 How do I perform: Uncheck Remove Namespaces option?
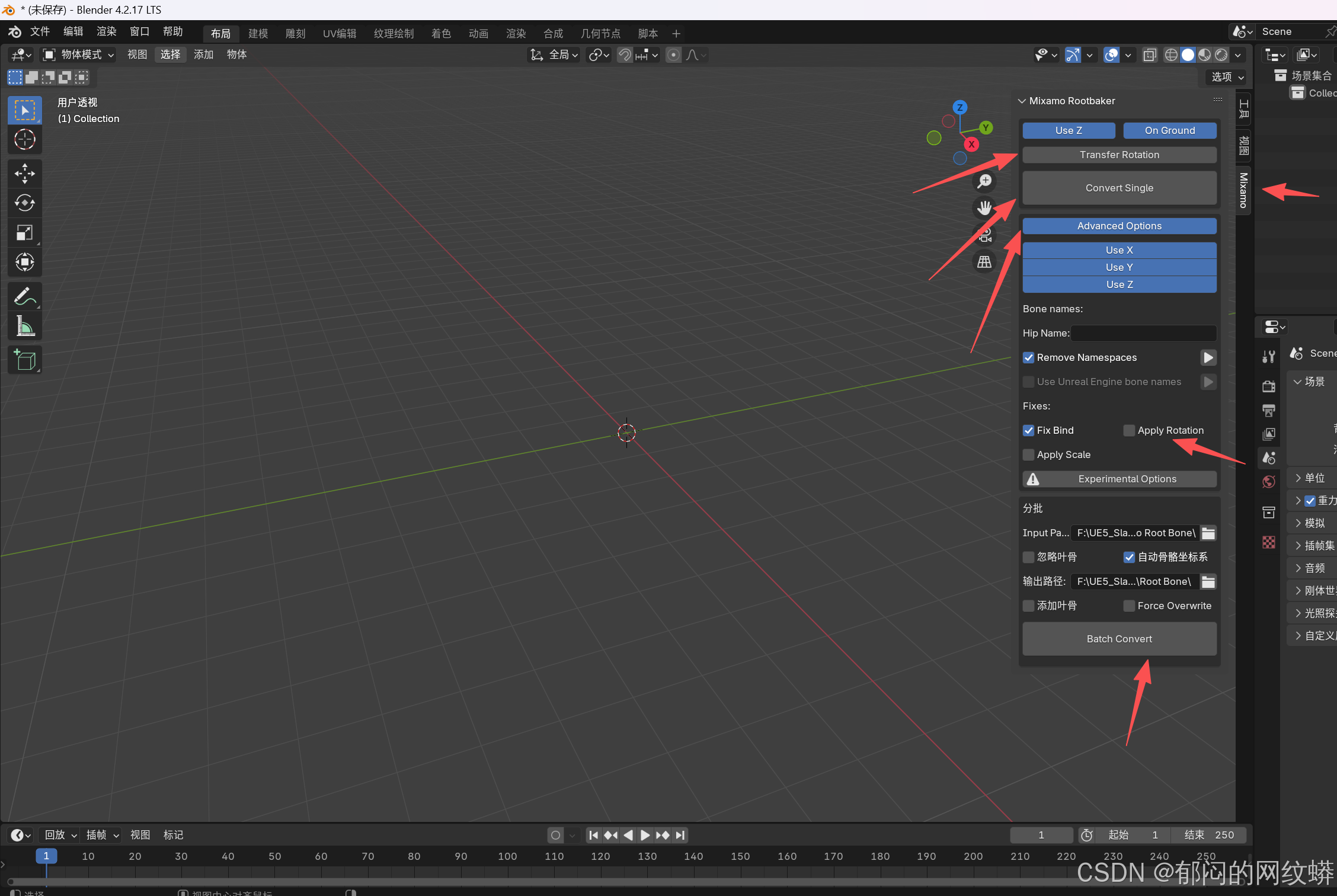pos(1029,357)
